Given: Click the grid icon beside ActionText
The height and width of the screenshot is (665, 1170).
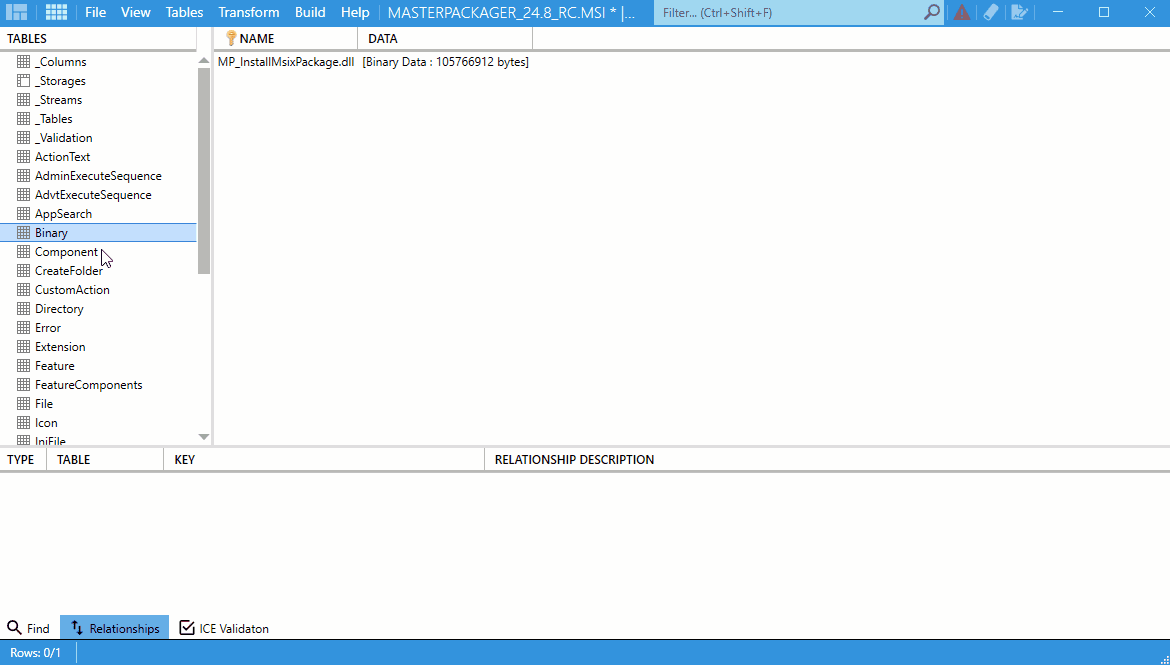Looking at the screenshot, I should tap(24, 157).
